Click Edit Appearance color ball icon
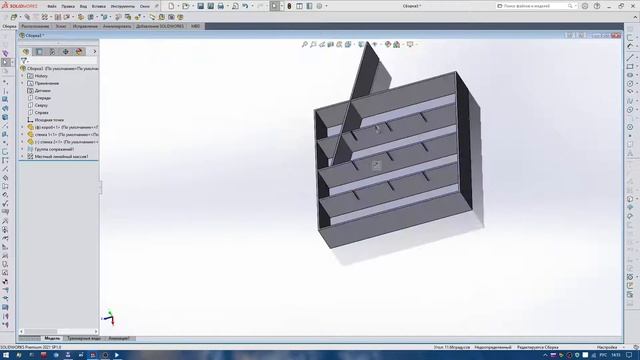Viewport: 640px width, 360px height. point(388,44)
